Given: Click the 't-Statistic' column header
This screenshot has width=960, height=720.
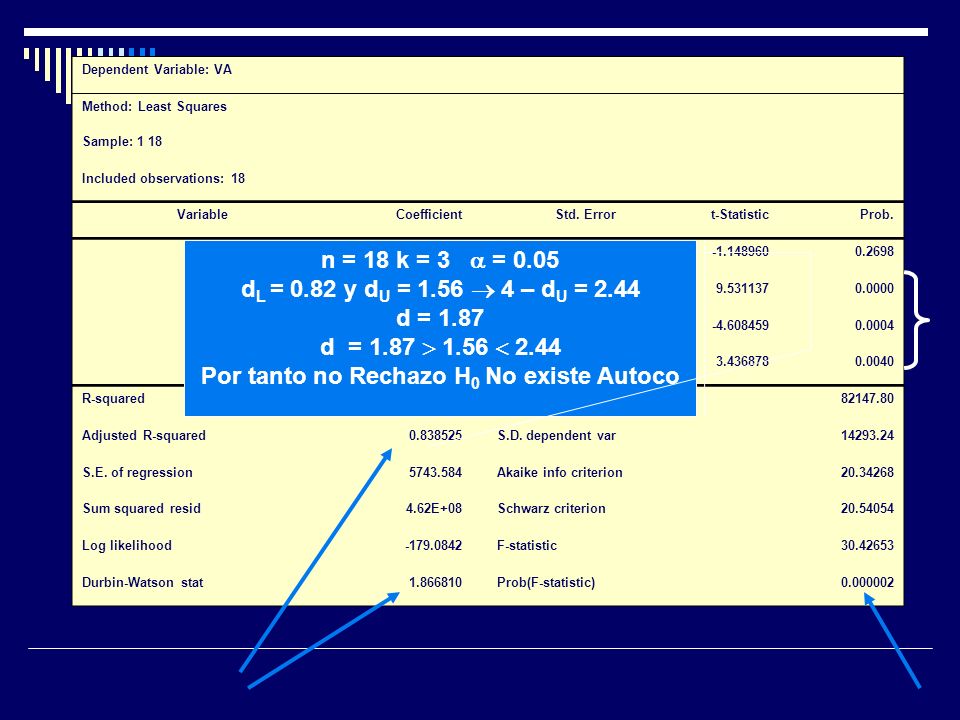Looking at the screenshot, I should 740,214.
